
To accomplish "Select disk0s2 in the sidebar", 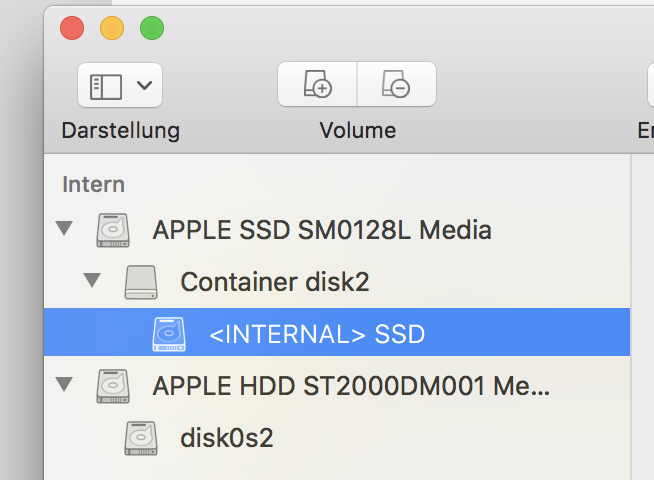I will [x=227, y=437].
